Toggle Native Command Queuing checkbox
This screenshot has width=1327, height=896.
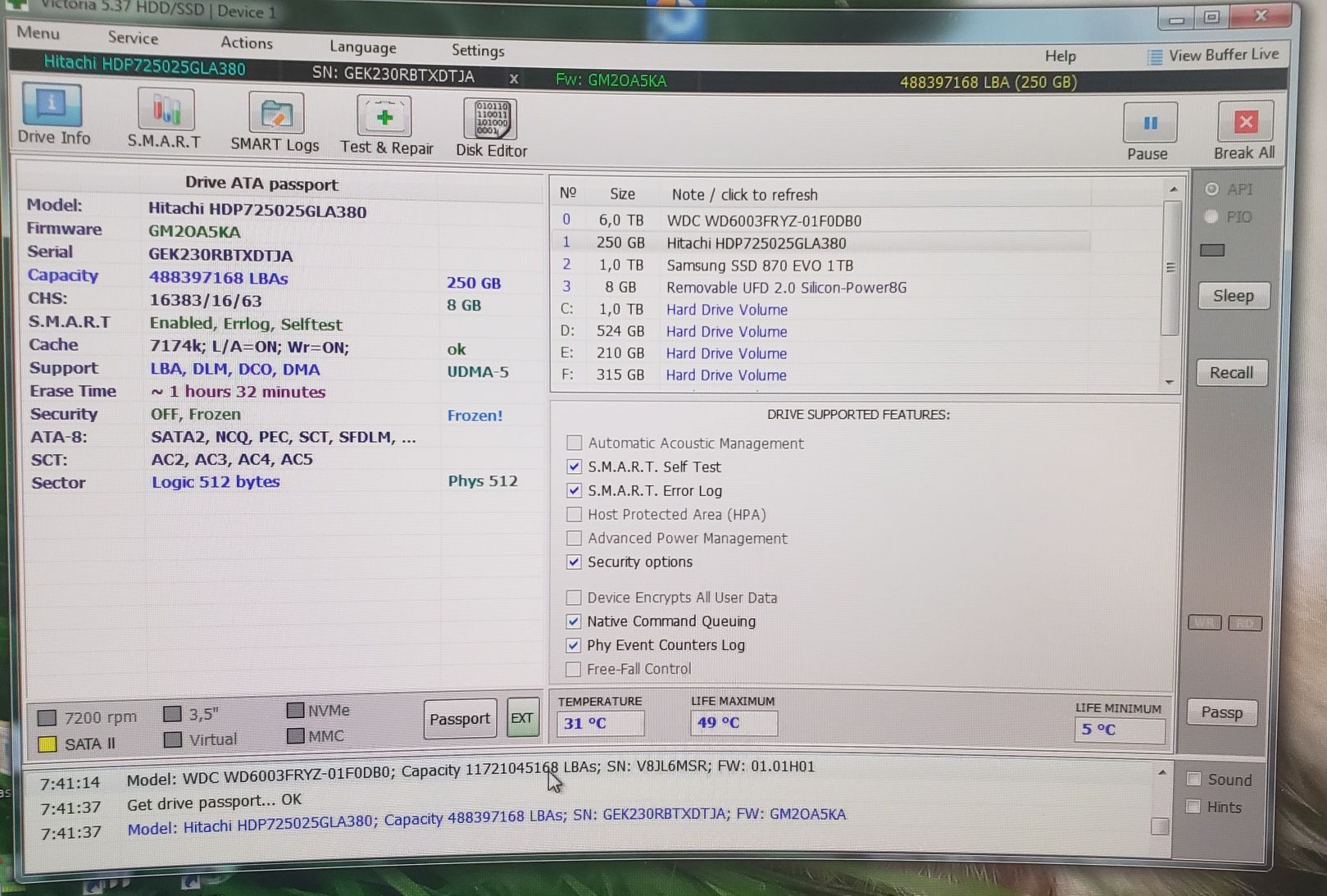coord(574,621)
